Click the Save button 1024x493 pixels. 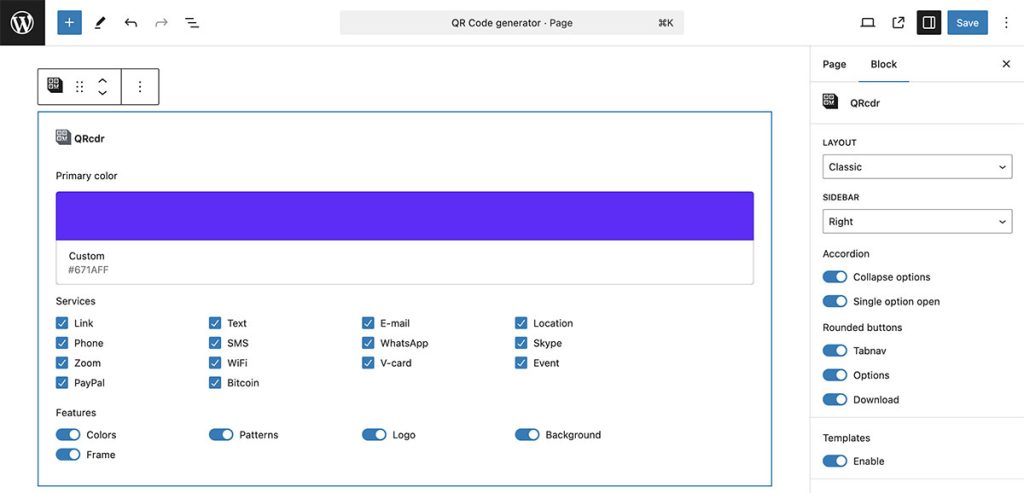(967, 22)
